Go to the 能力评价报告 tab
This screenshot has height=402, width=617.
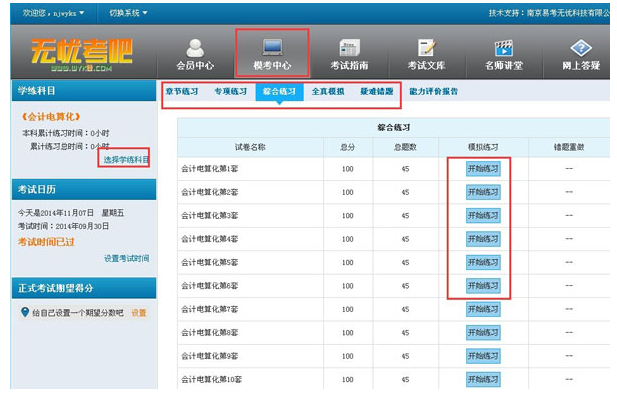click(434, 91)
